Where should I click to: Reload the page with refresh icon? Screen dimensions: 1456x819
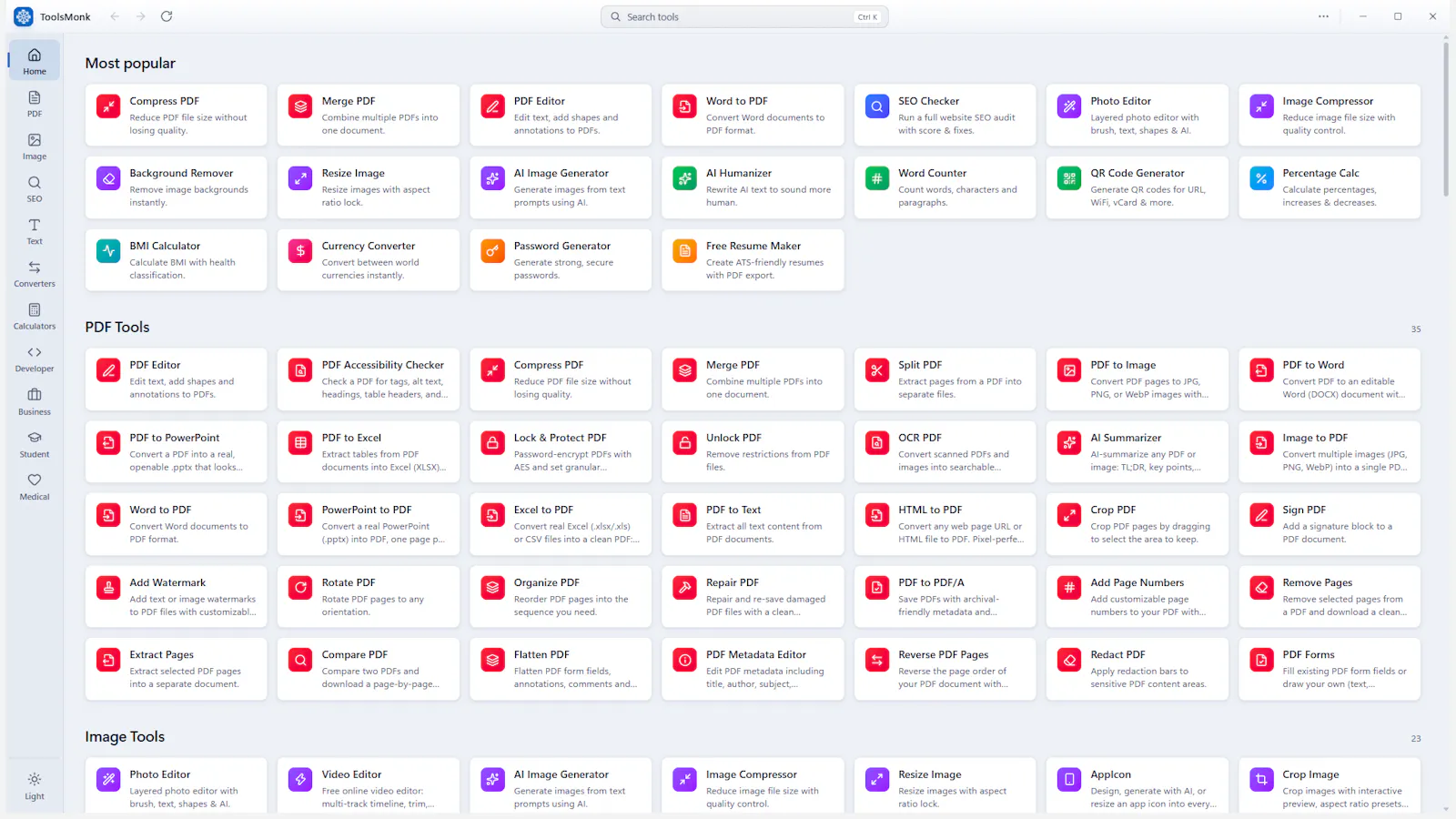pos(167,16)
